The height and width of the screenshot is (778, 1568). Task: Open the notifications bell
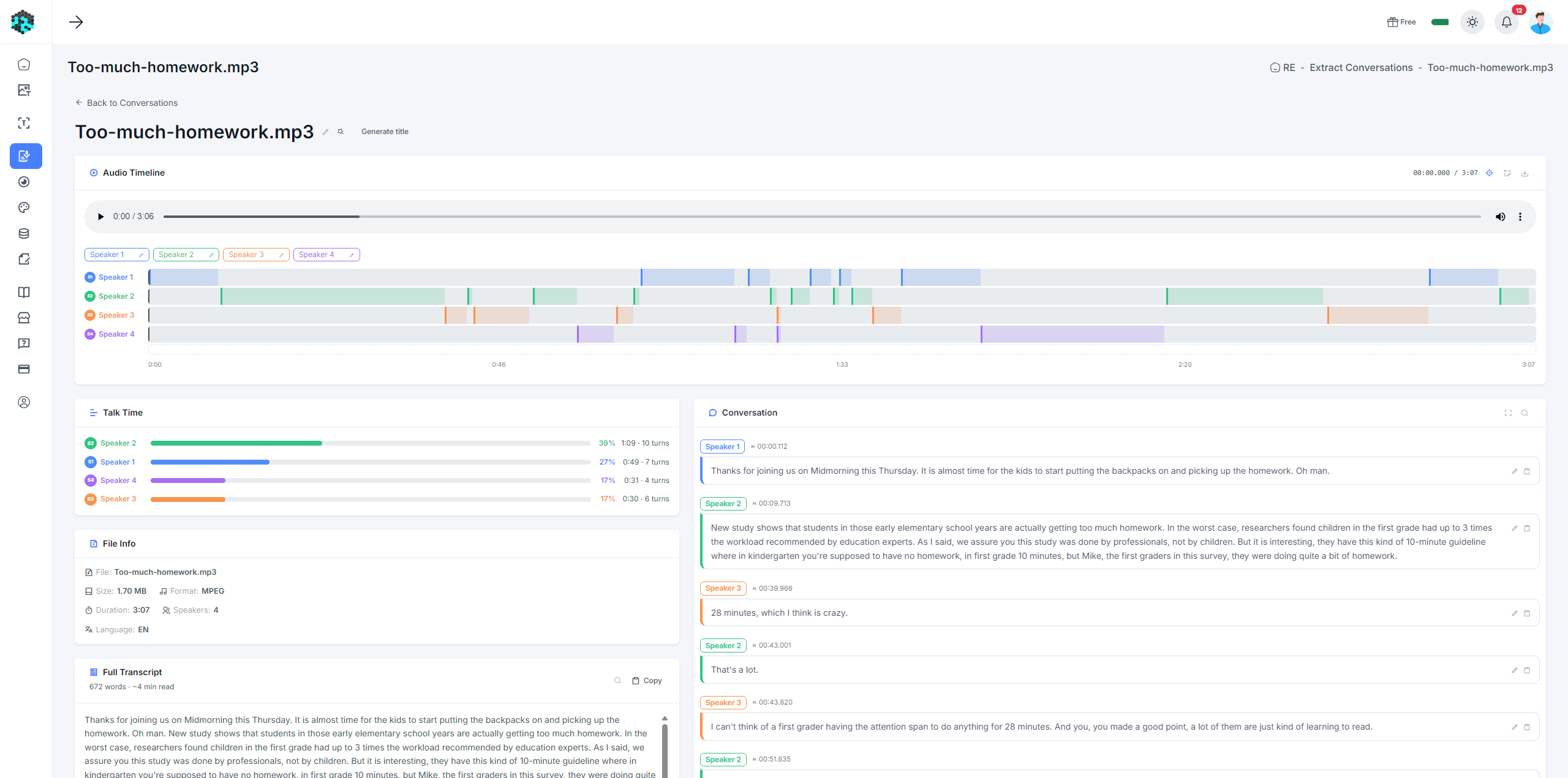[1507, 22]
